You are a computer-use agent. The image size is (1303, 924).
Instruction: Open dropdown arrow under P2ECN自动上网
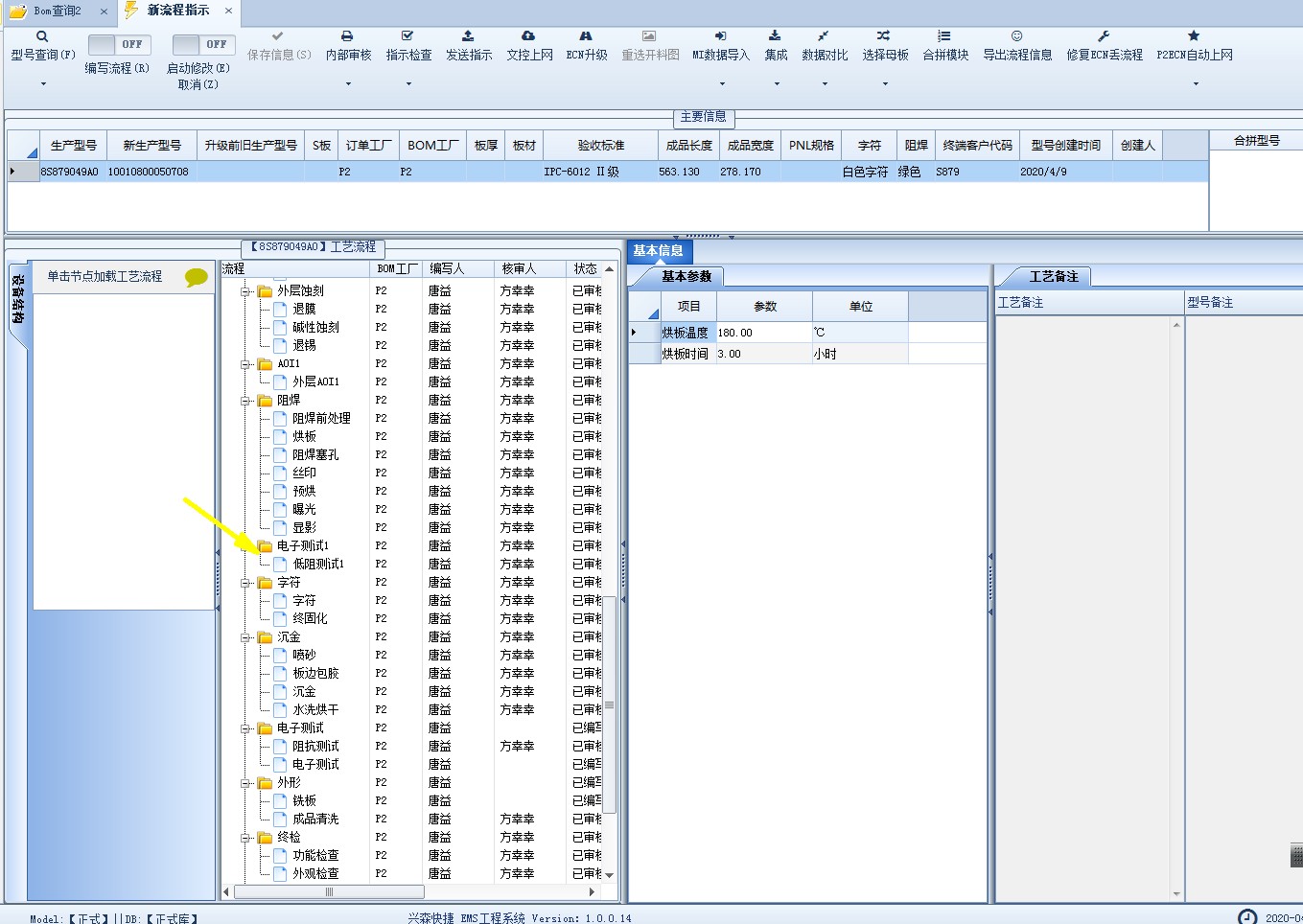1196,84
